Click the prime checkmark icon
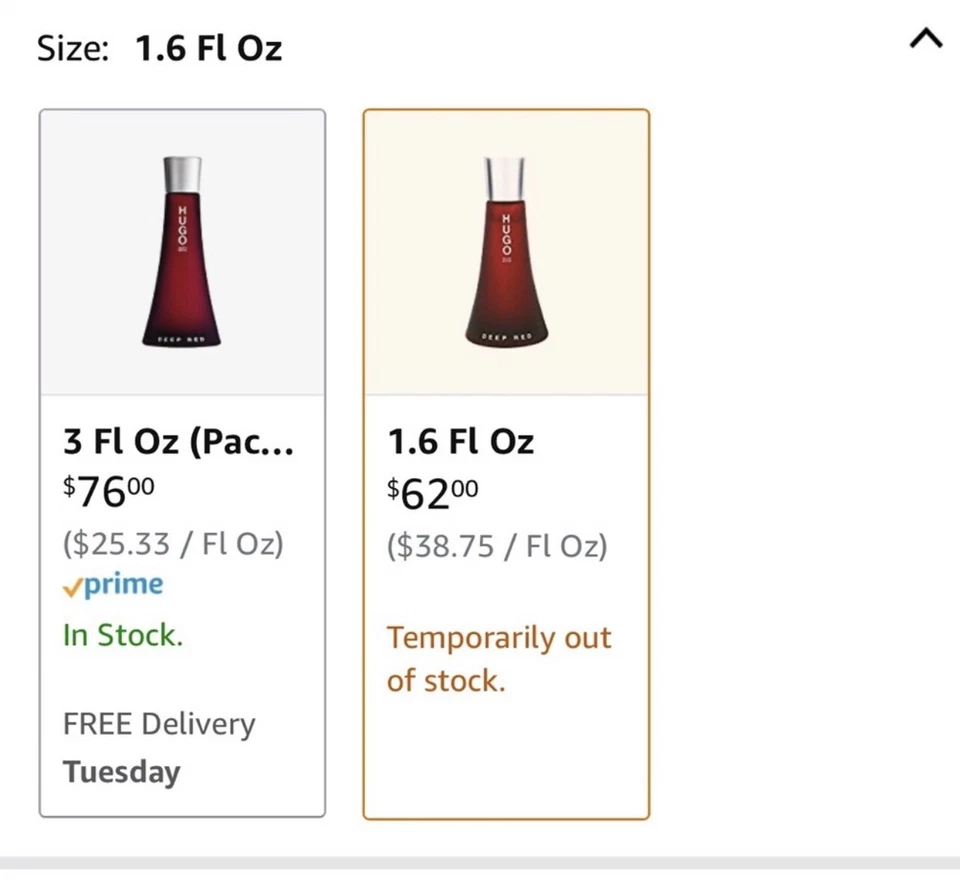 (x=72, y=589)
